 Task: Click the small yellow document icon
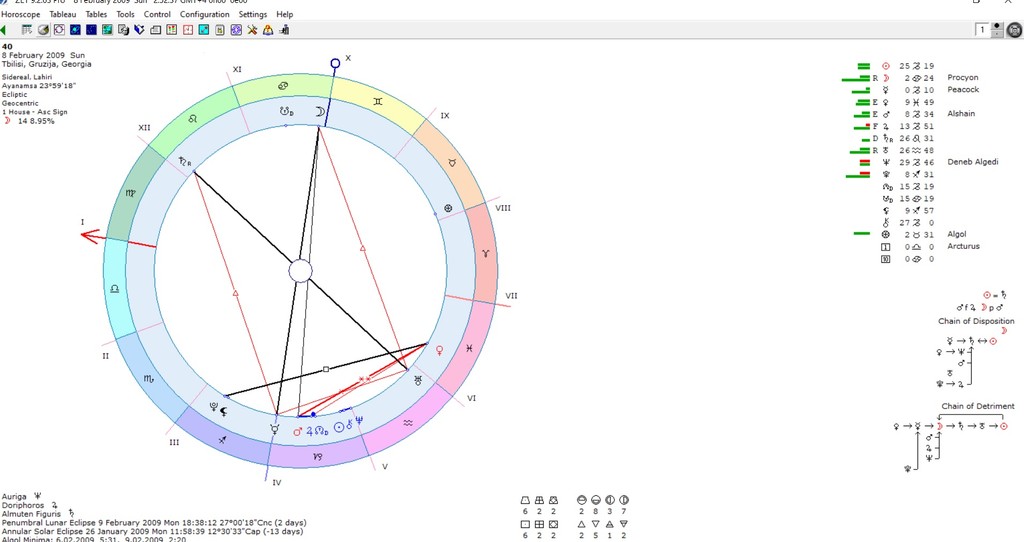[x=219, y=30]
